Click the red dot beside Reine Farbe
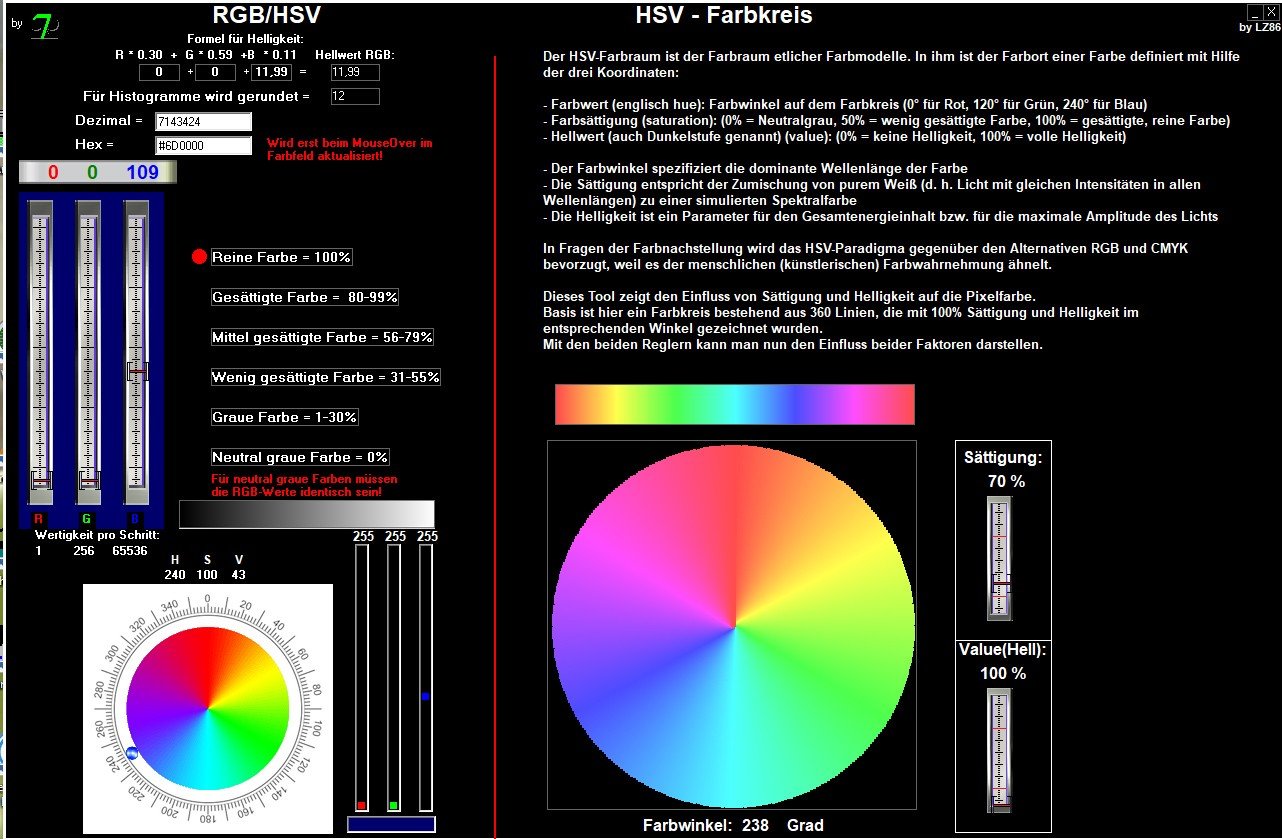Viewport: 1282px width, 839px height. pos(199,257)
